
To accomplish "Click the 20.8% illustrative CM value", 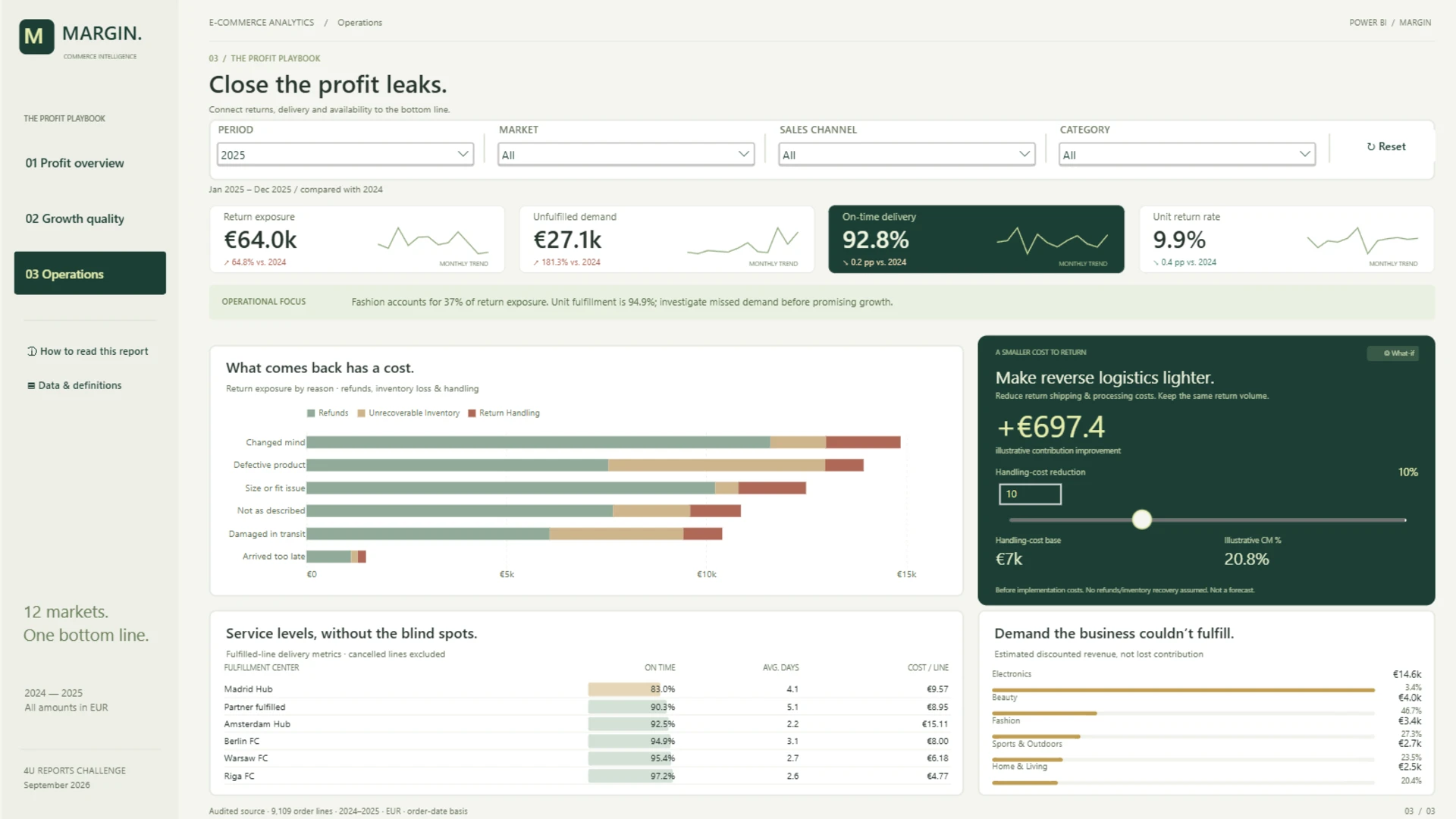I will pyautogui.click(x=1246, y=559).
